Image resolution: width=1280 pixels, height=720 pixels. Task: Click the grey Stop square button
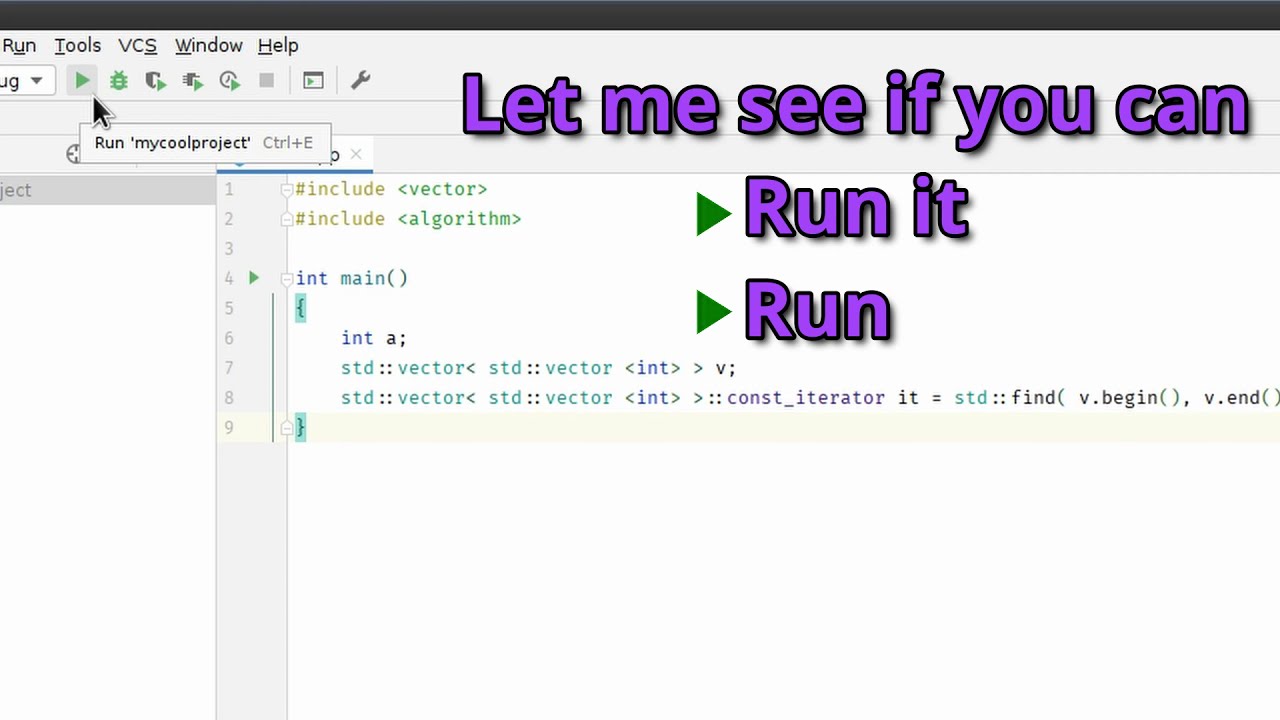pos(266,81)
